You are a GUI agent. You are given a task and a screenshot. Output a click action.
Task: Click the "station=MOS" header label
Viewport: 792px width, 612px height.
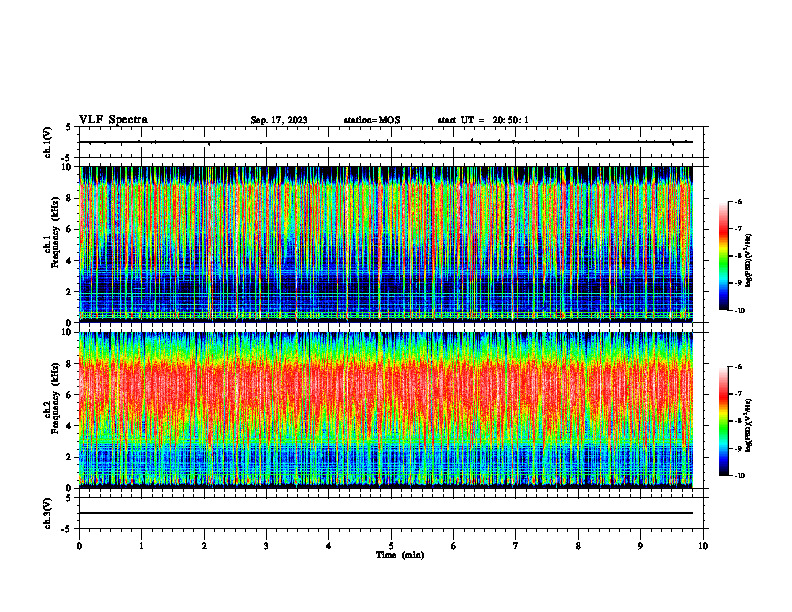[x=372, y=120]
